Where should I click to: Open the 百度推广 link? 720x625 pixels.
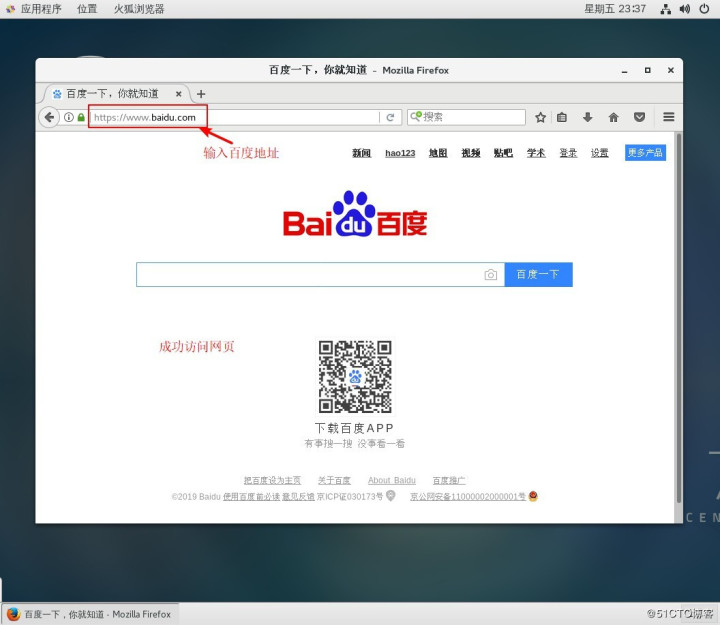point(449,480)
